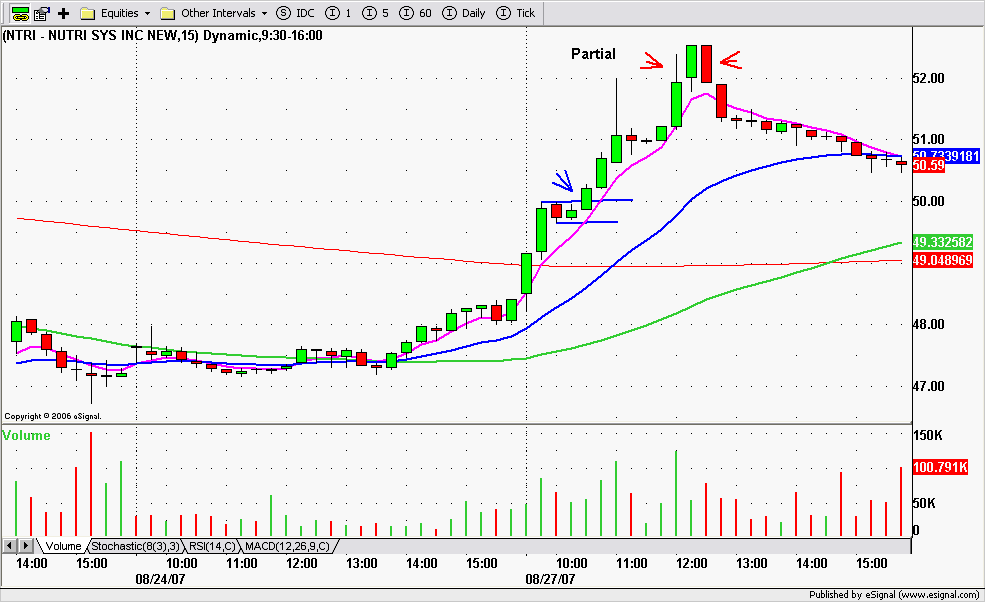
Task: Click the right tab scroll arrow
Action: coord(26,546)
